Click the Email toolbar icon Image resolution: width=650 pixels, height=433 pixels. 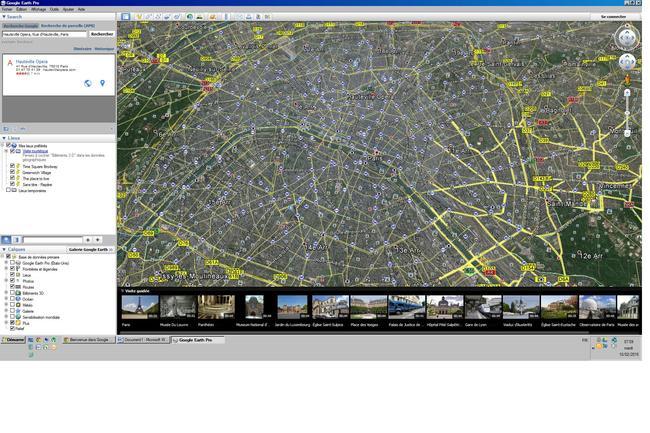(x=239, y=17)
